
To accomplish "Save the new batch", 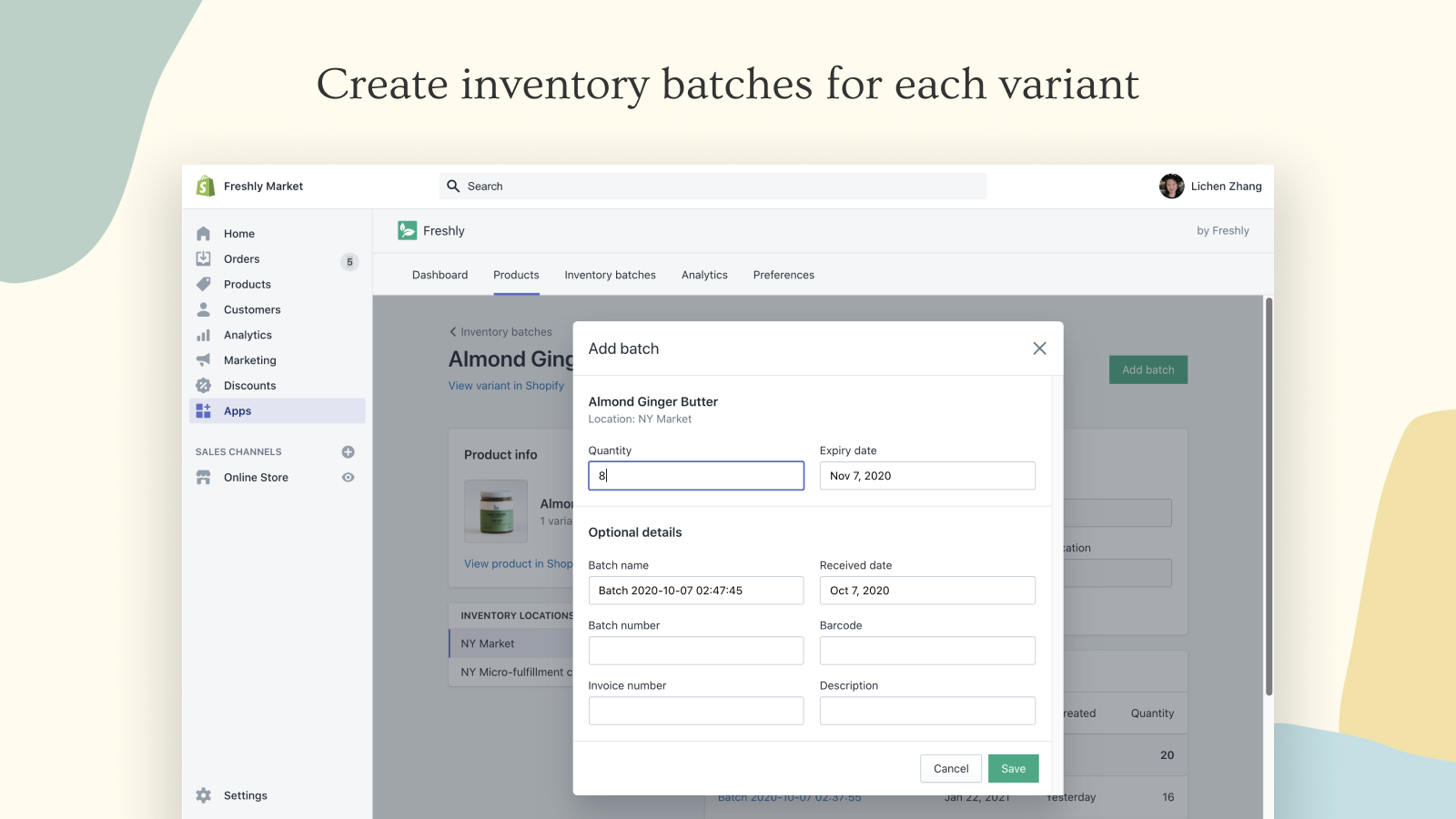I will click(x=1013, y=769).
